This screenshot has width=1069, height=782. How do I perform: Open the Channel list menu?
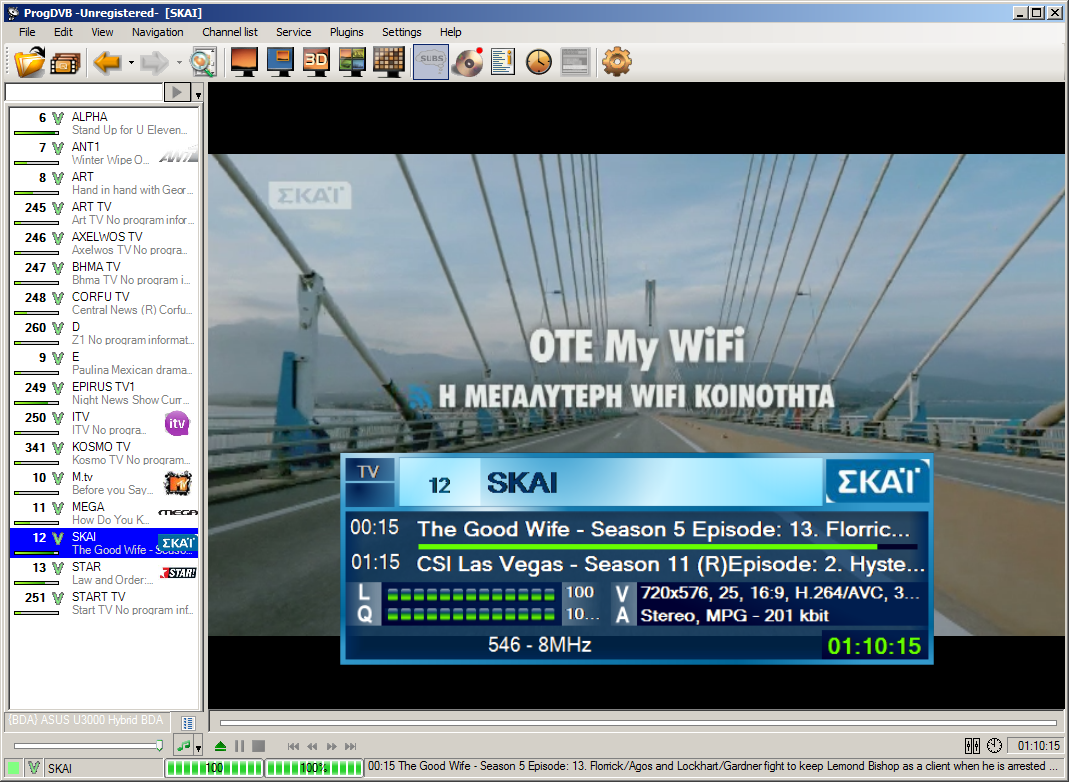pos(230,32)
